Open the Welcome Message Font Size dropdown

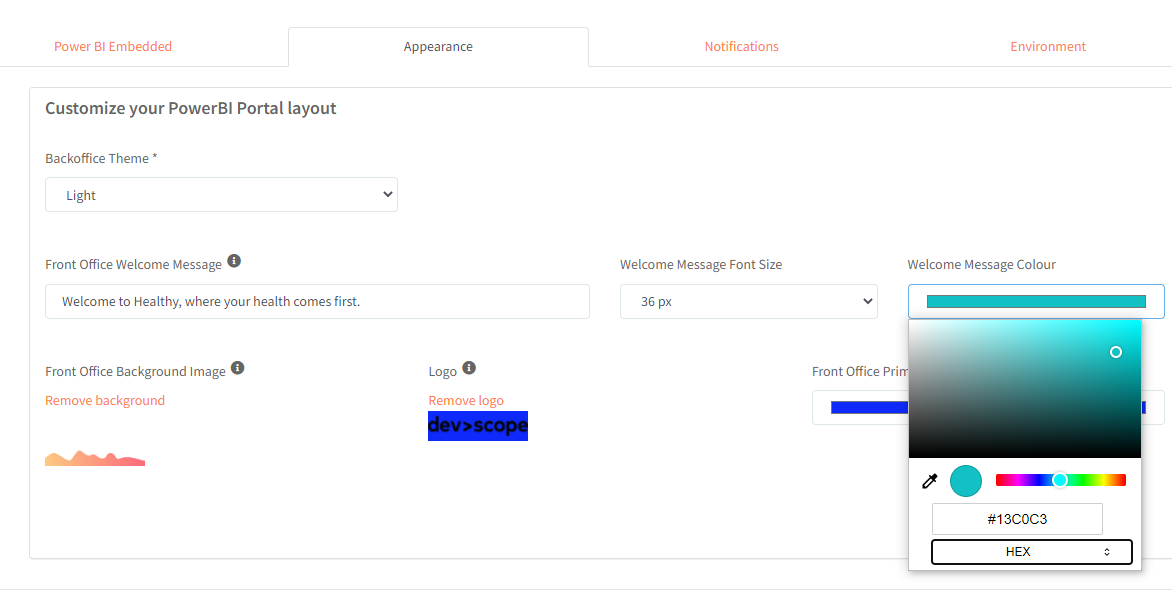click(748, 301)
